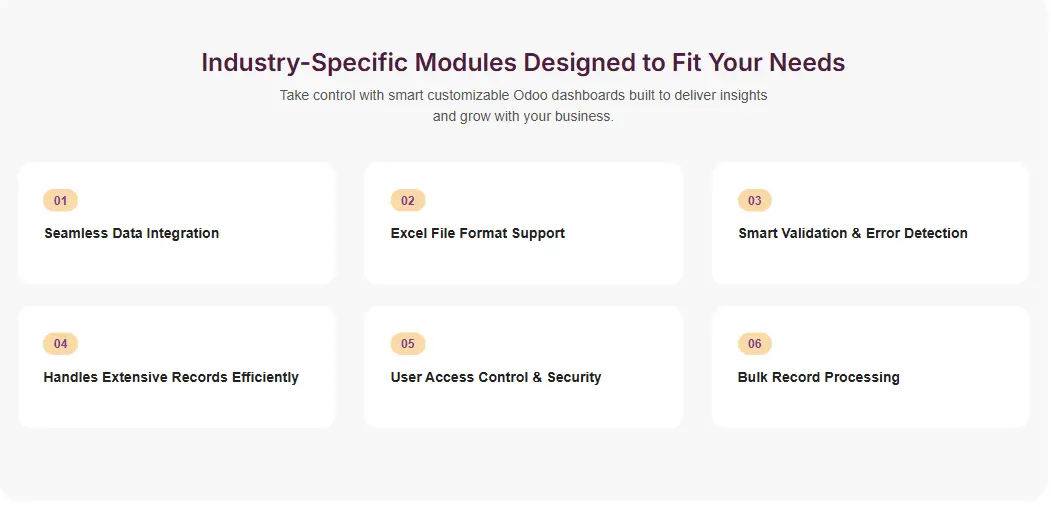Open Smart Validation & Error Detection title
Screen dimensions: 1051x507
852,233
